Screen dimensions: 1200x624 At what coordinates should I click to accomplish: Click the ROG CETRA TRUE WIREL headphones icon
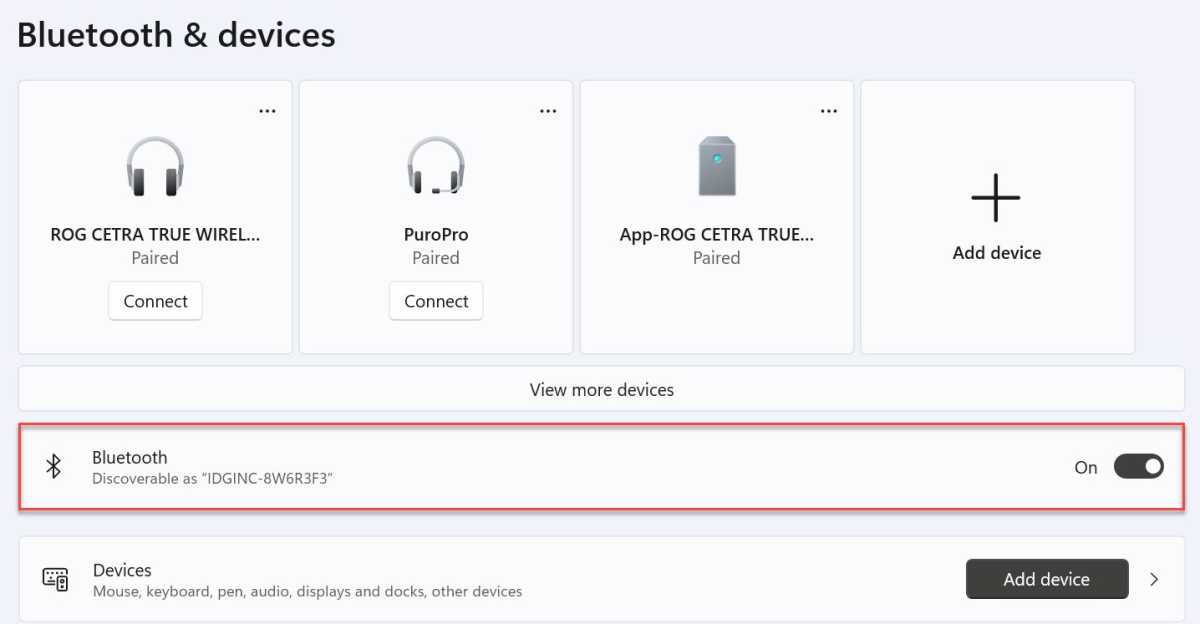155,167
